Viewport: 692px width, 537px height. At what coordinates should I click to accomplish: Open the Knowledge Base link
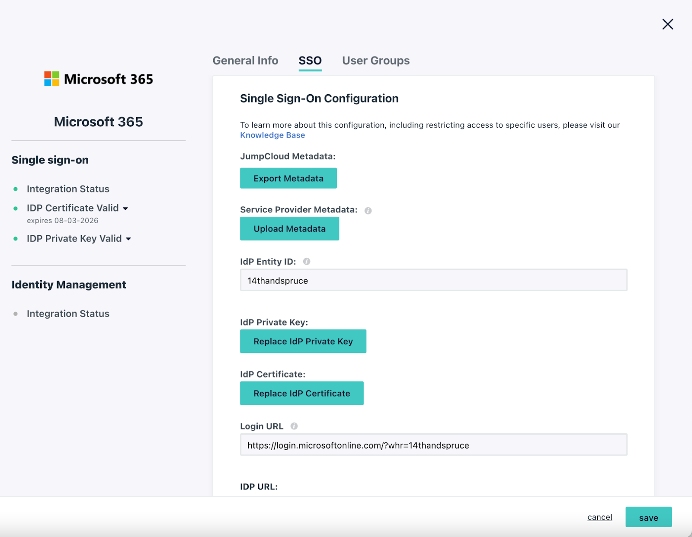272,135
